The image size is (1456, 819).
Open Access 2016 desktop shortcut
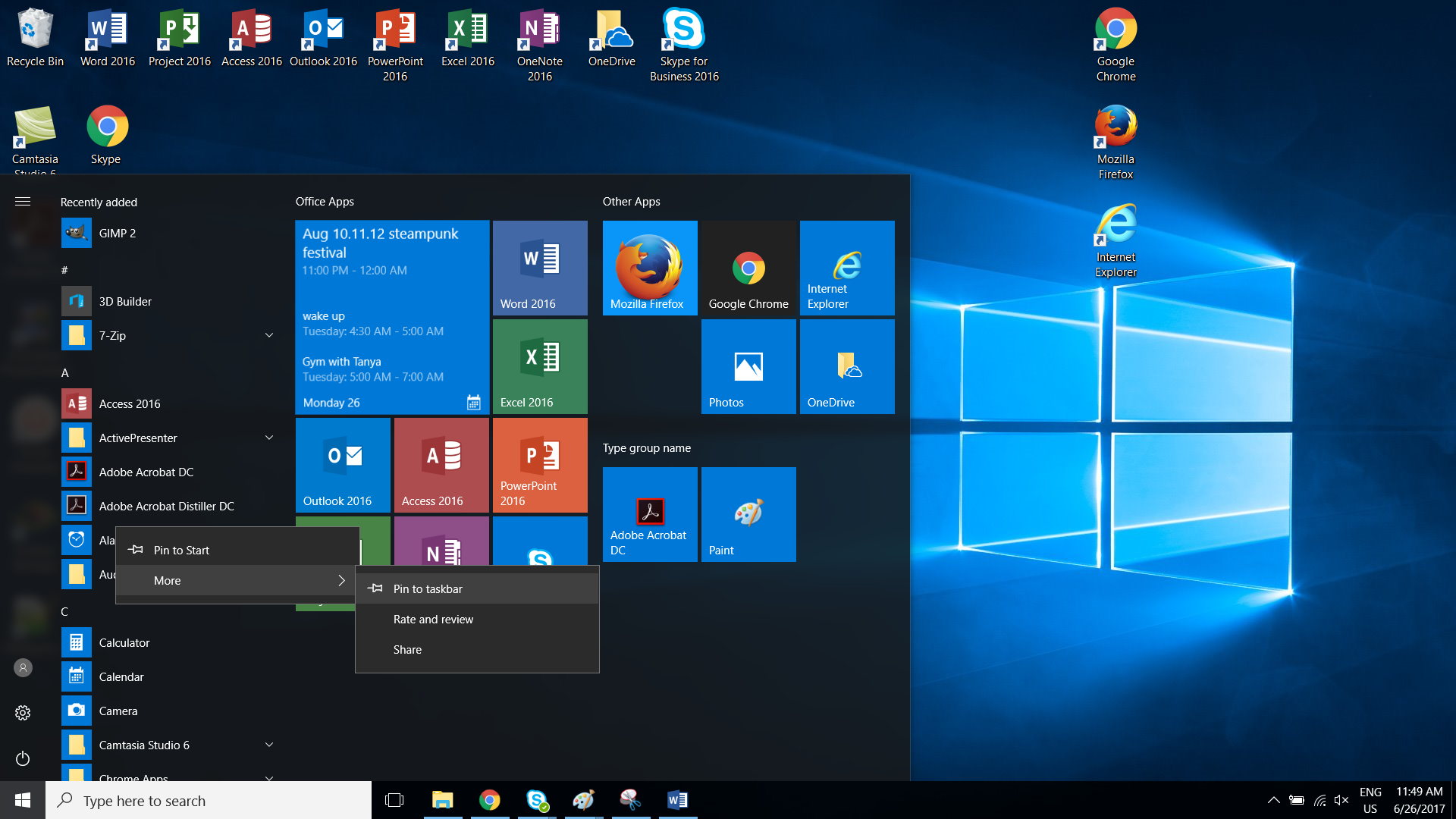click(252, 38)
